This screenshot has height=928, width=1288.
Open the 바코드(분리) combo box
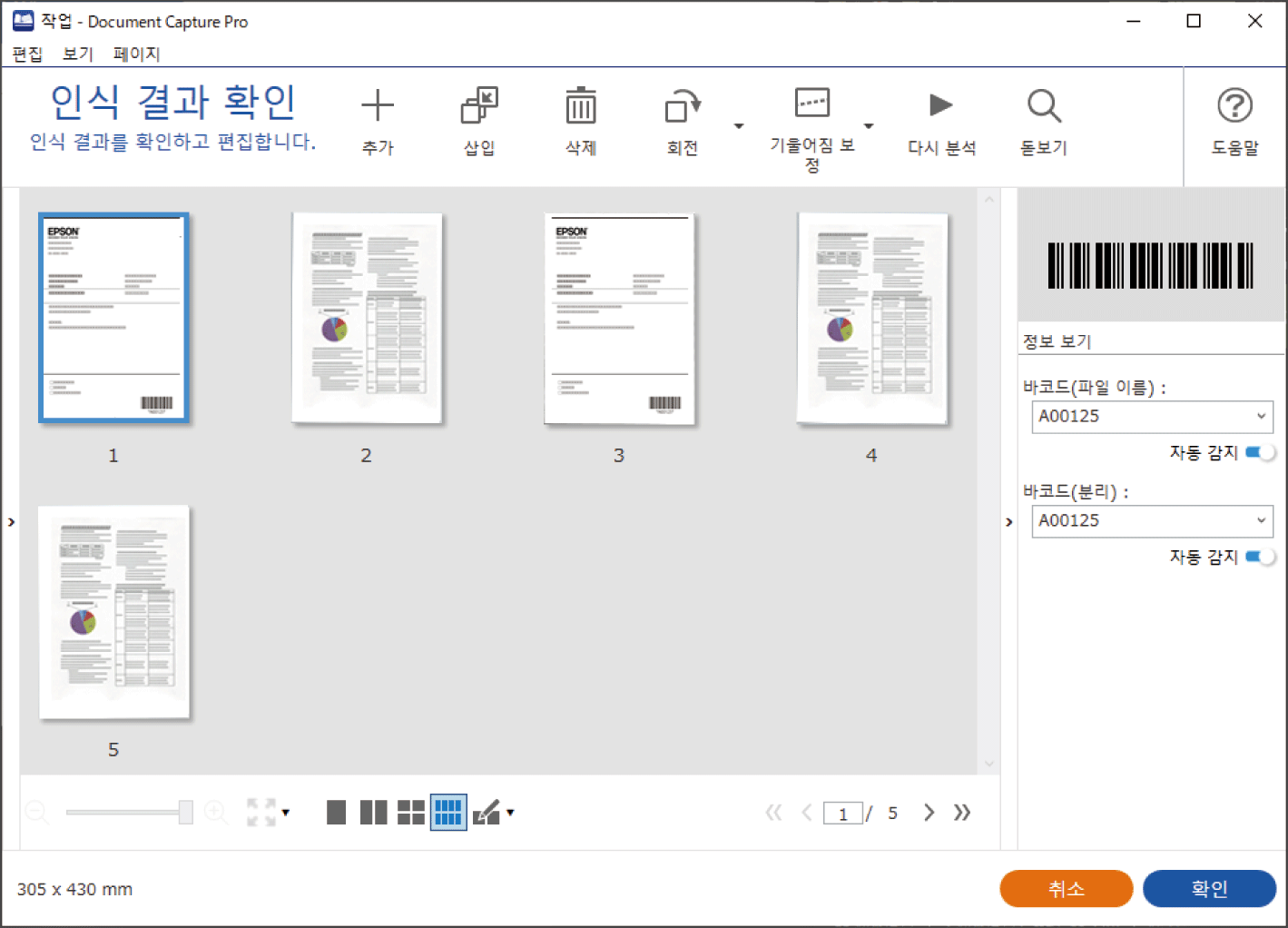tap(1152, 521)
